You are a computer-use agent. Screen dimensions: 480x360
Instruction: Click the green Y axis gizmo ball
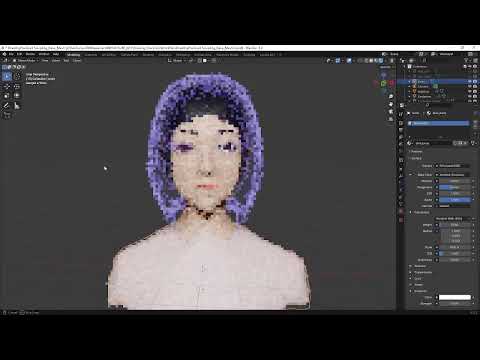383,83
